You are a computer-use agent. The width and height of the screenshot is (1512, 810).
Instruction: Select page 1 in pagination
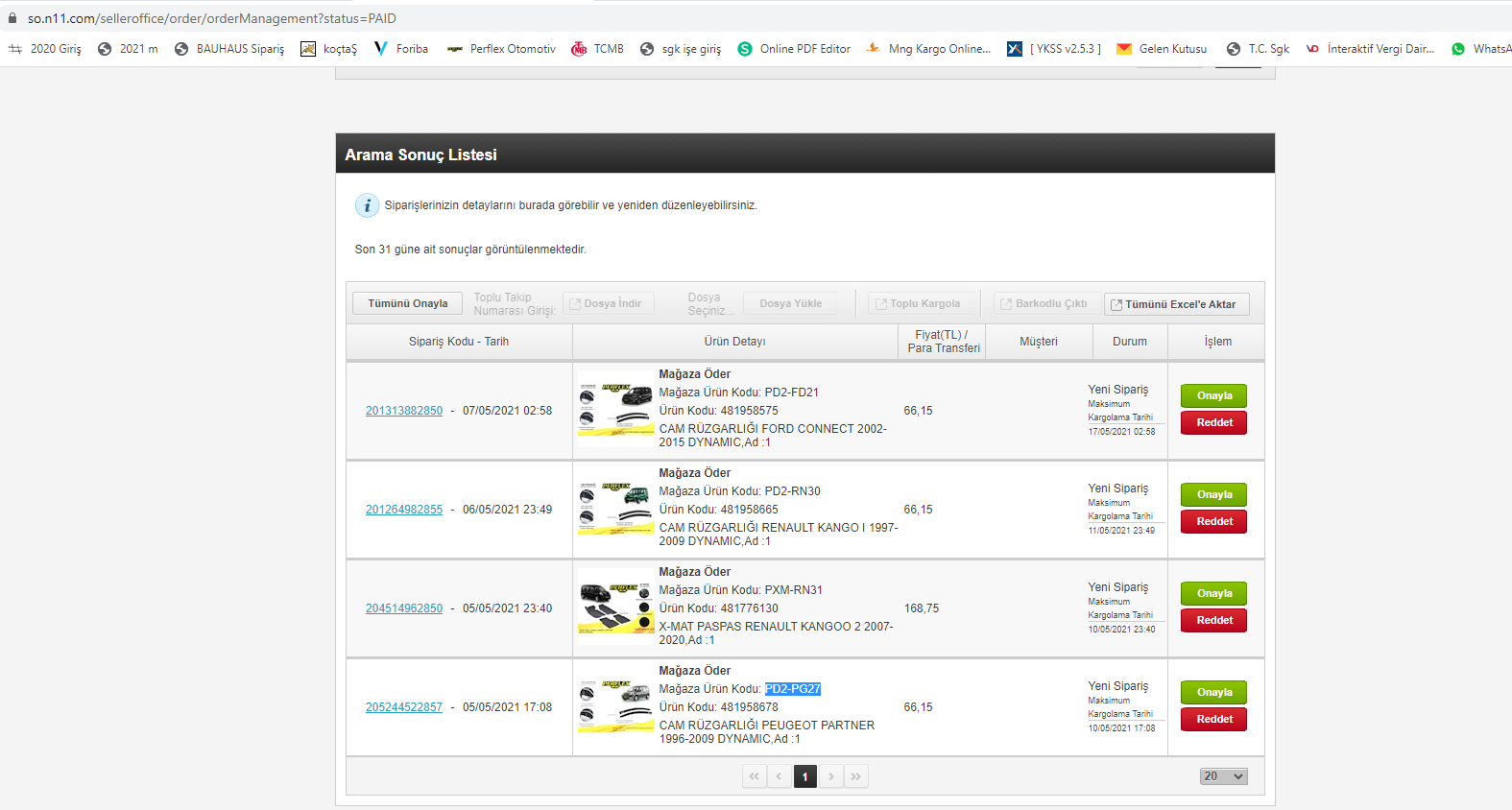pos(804,776)
